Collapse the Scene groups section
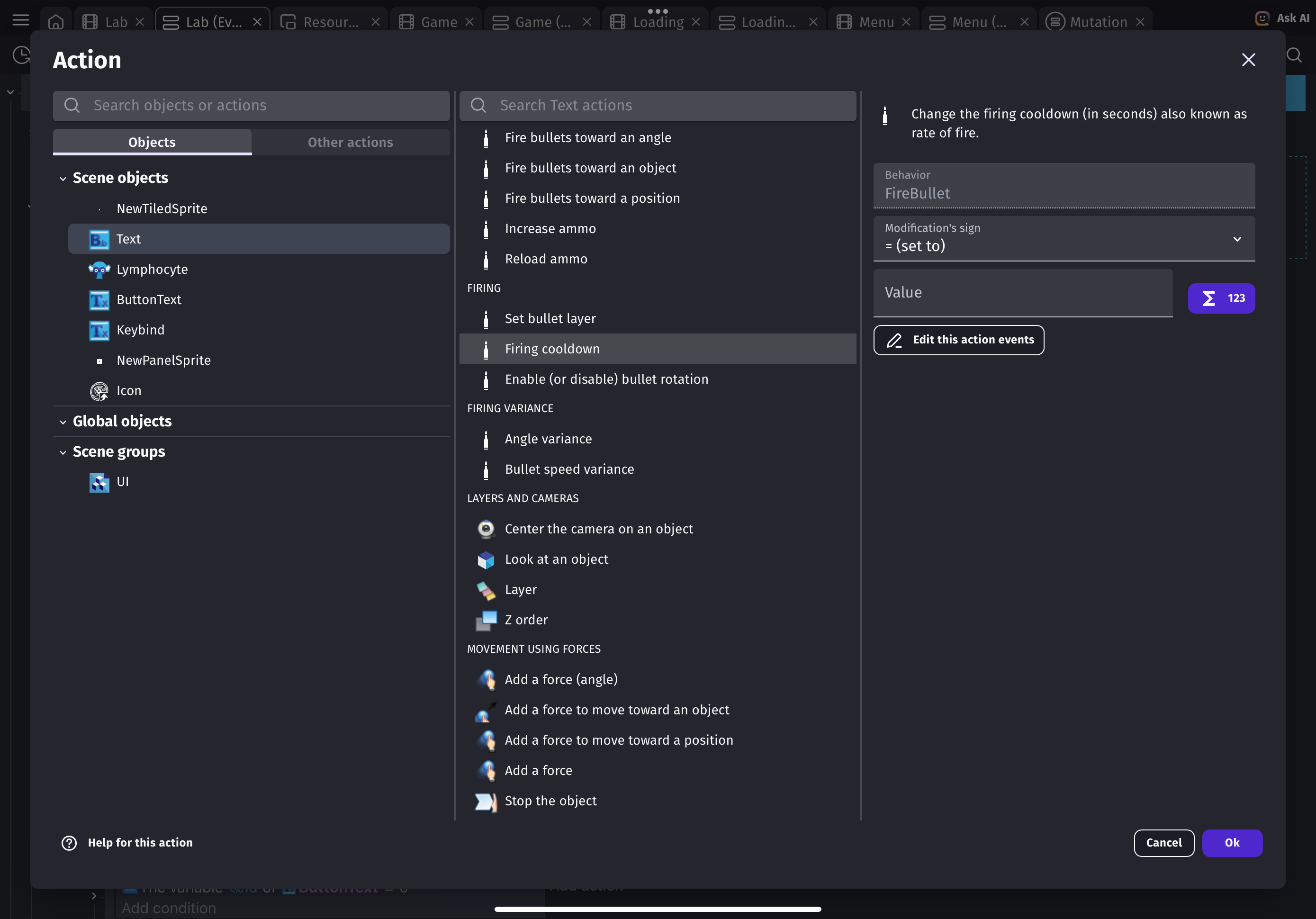Screen dimensions: 1316x919 (x=63, y=452)
